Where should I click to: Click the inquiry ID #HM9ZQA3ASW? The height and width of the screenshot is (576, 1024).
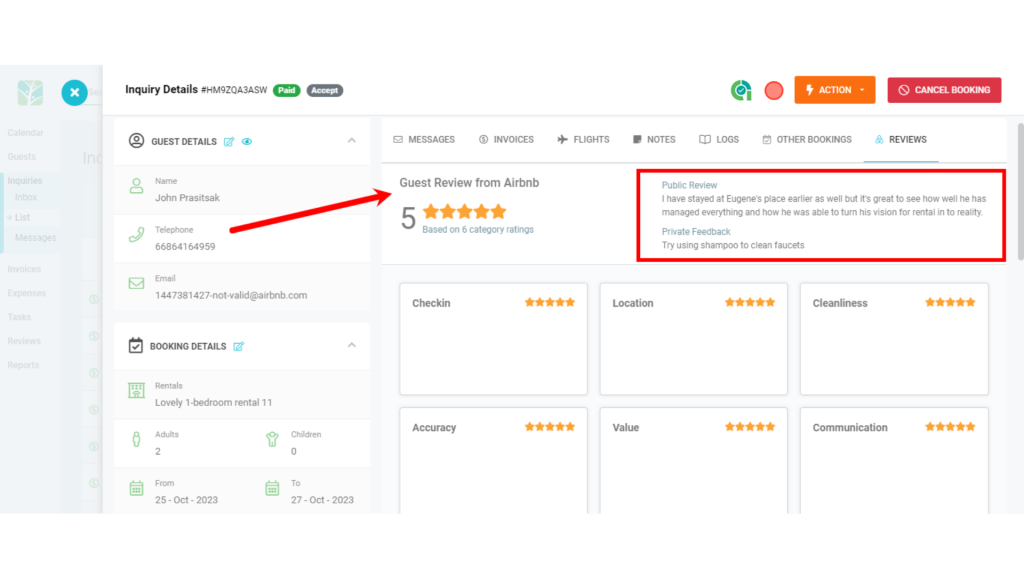[234, 90]
